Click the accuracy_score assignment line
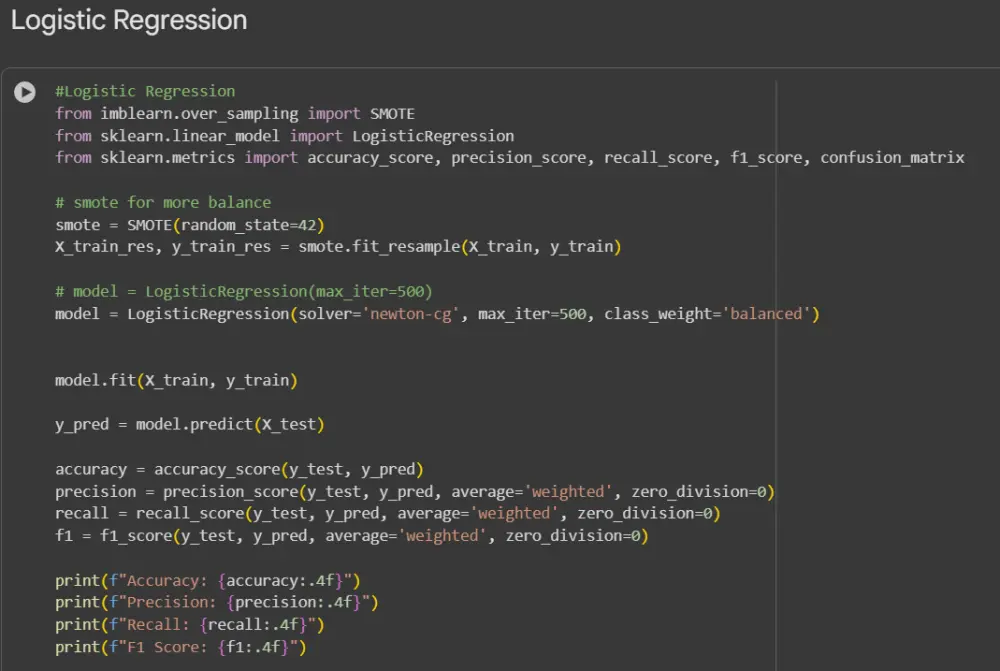Image resolution: width=1000 pixels, height=671 pixels. click(x=240, y=469)
